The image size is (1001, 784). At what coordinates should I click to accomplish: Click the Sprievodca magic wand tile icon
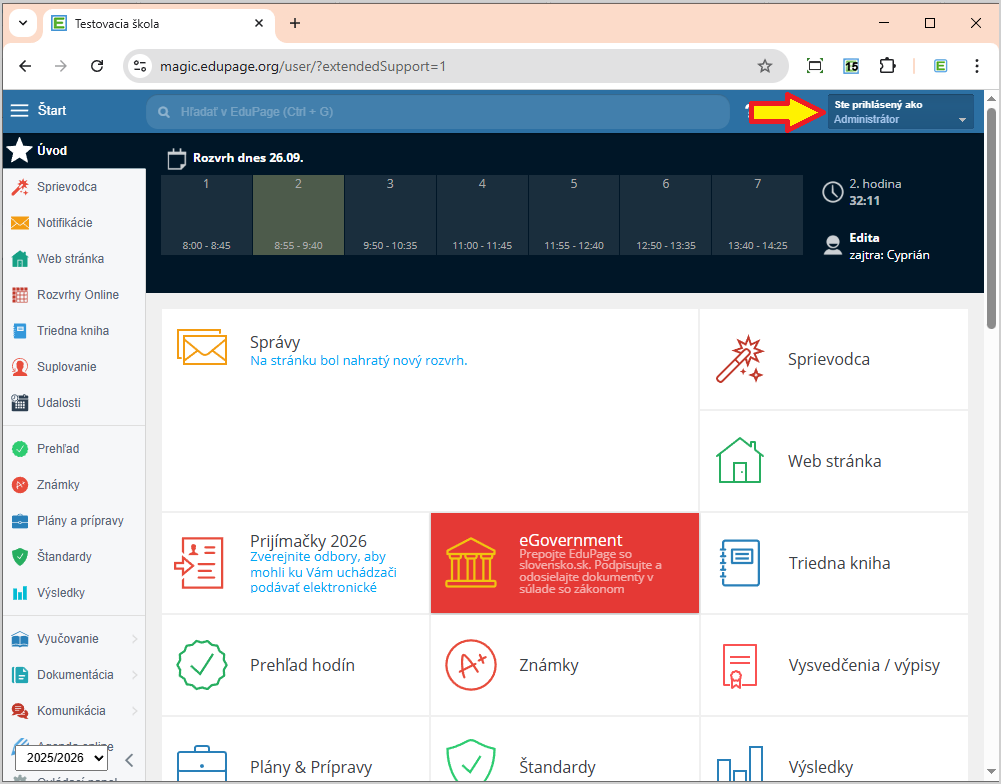click(x=740, y=360)
